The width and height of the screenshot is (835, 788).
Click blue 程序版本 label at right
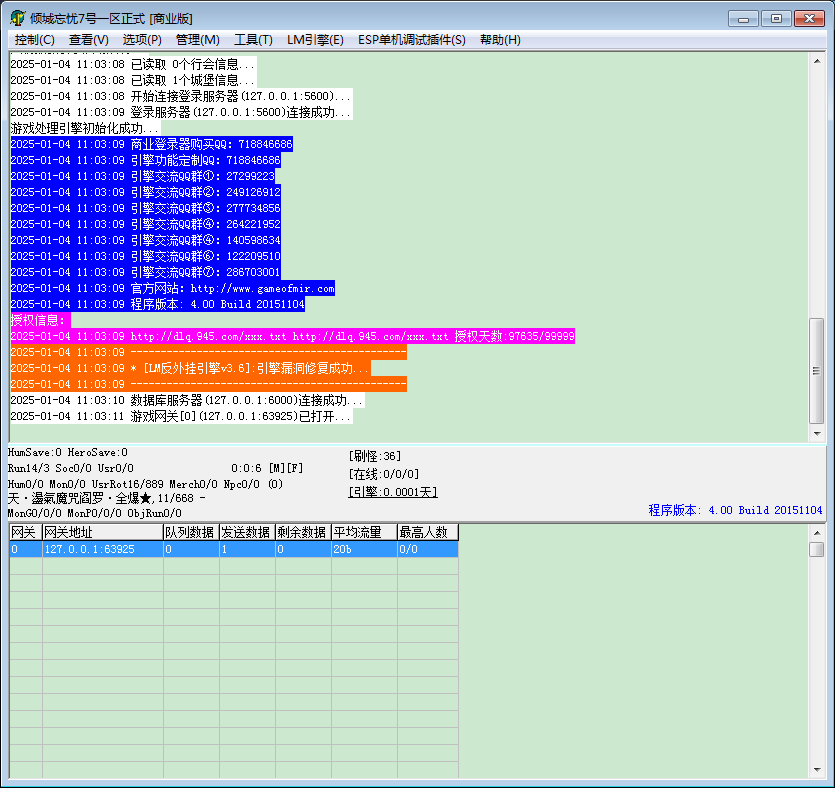tap(735, 510)
